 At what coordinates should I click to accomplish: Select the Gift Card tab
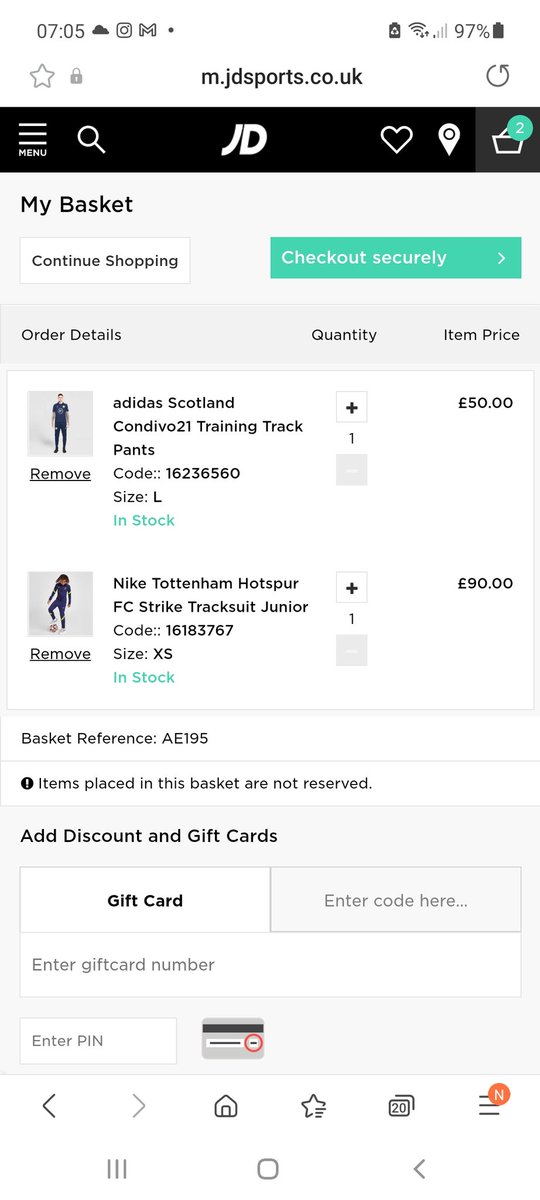(145, 900)
